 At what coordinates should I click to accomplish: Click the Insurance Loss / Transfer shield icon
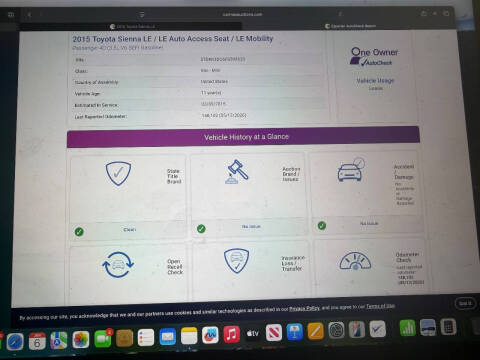[236, 260]
